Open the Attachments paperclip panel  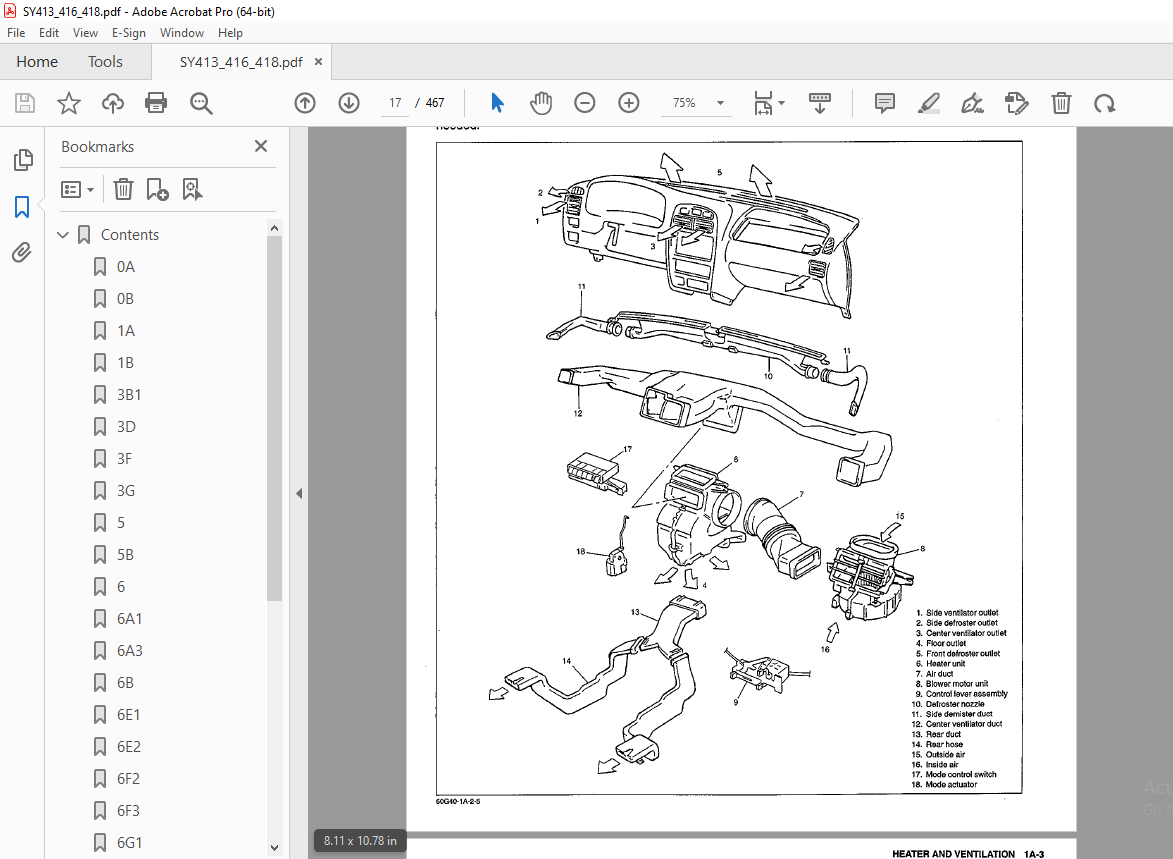click(x=22, y=253)
